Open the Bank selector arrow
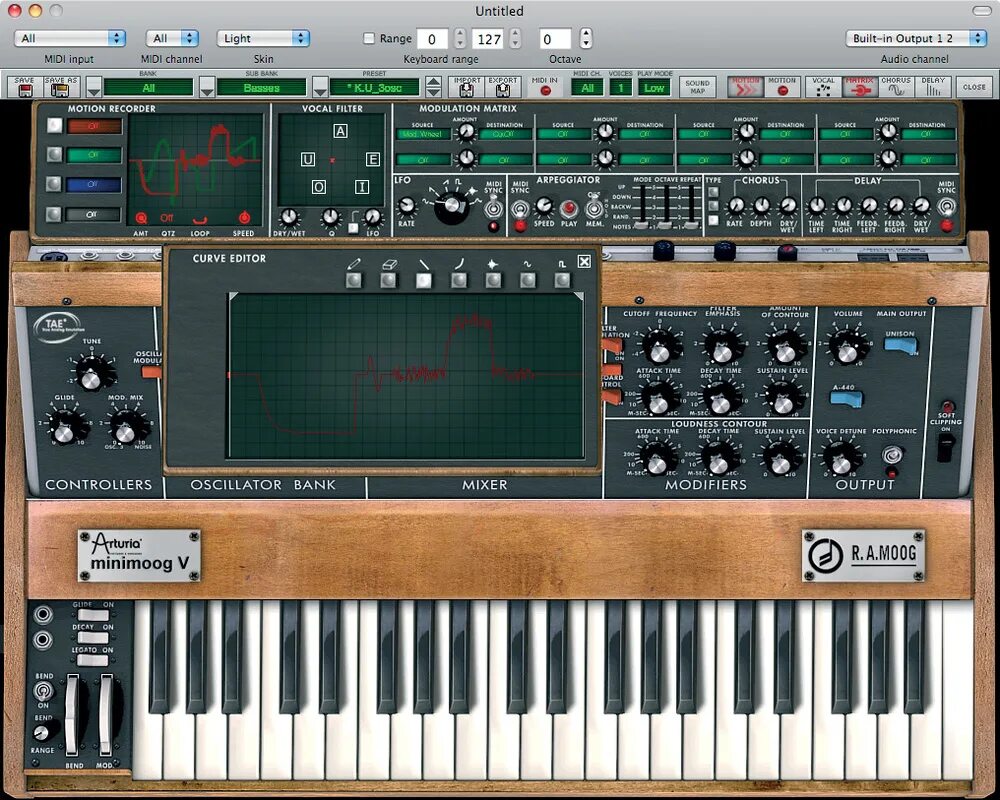The image size is (1000, 800). [x=93, y=87]
